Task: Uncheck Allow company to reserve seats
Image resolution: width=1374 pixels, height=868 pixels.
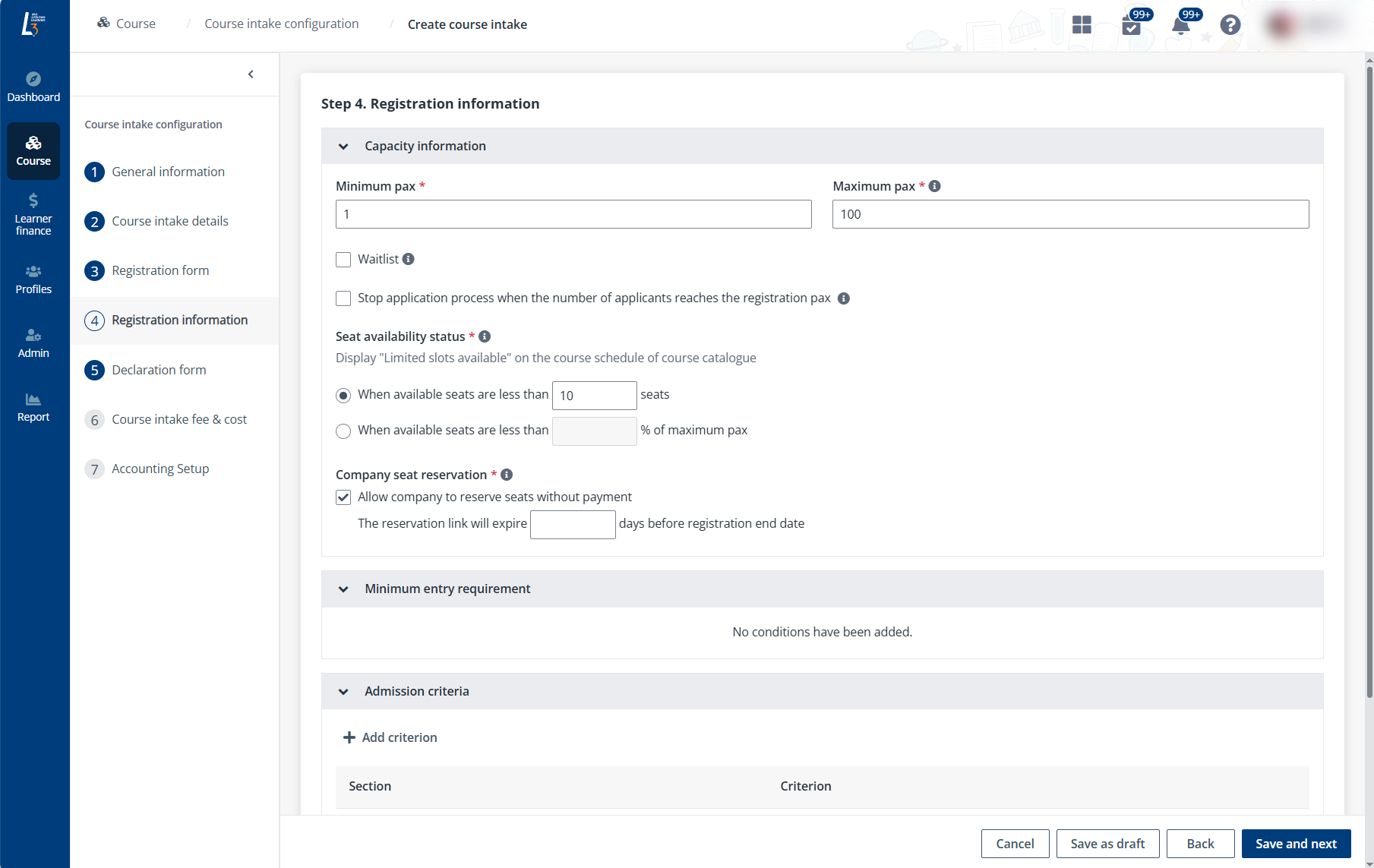Action: click(343, 497)
